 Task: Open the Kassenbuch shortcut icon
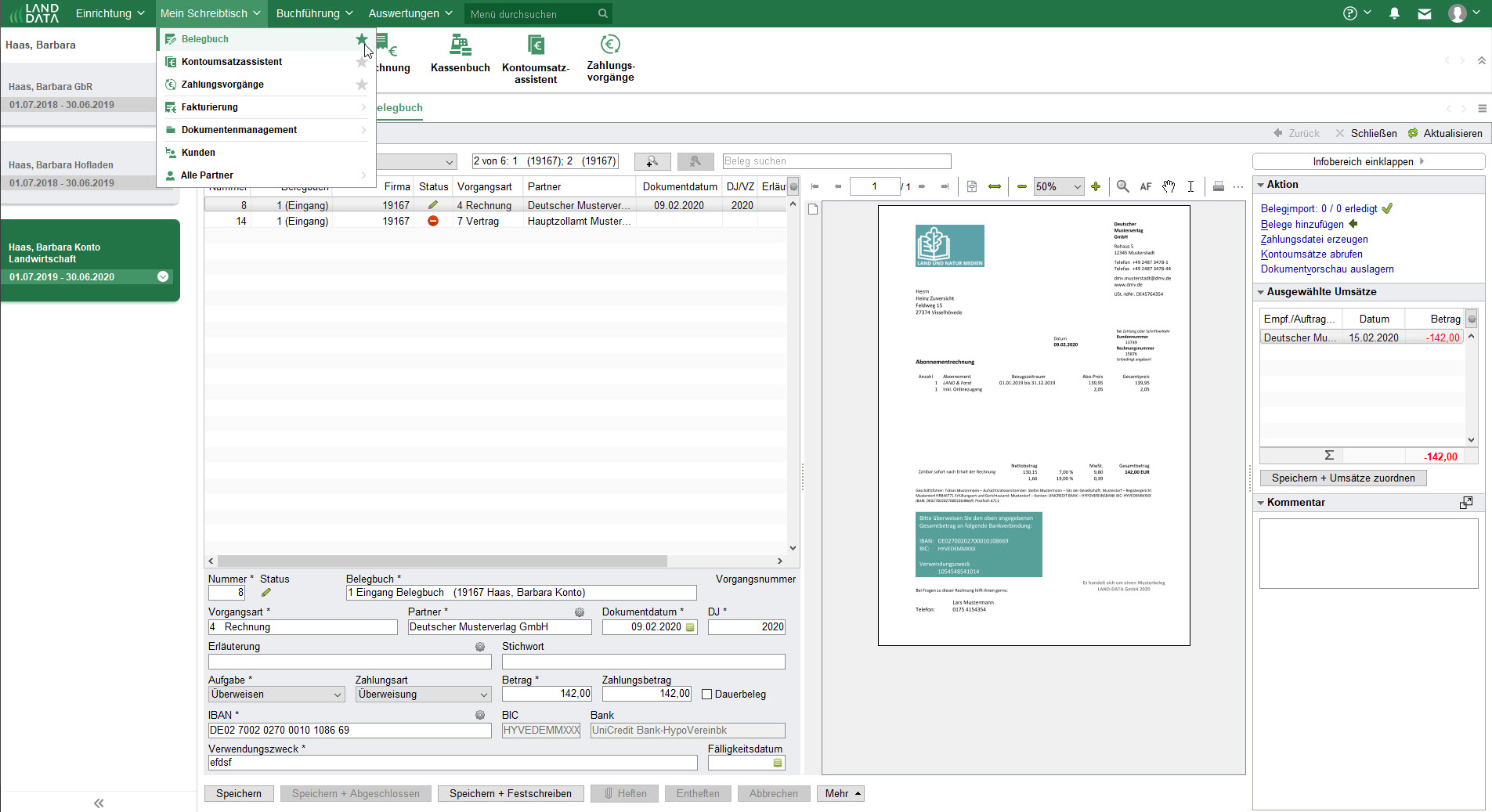[460, 46]
